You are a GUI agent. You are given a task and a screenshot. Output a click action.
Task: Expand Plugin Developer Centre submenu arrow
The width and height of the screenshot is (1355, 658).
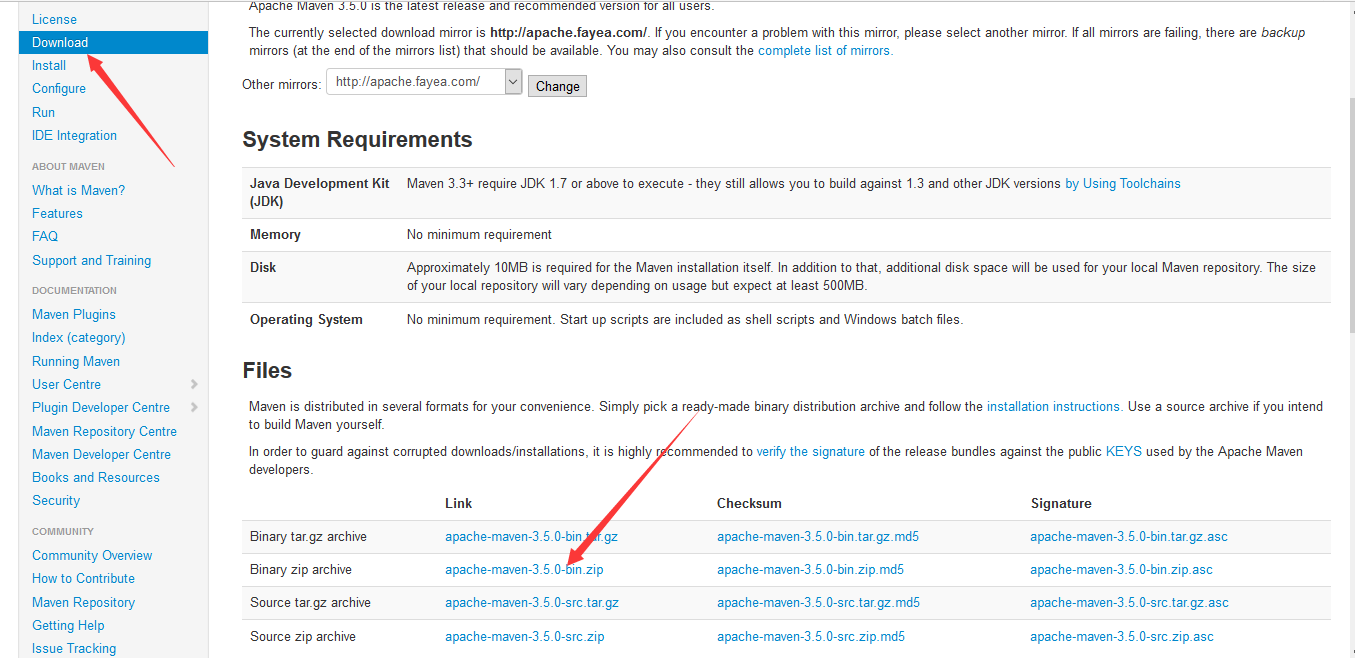pos(194,407)
